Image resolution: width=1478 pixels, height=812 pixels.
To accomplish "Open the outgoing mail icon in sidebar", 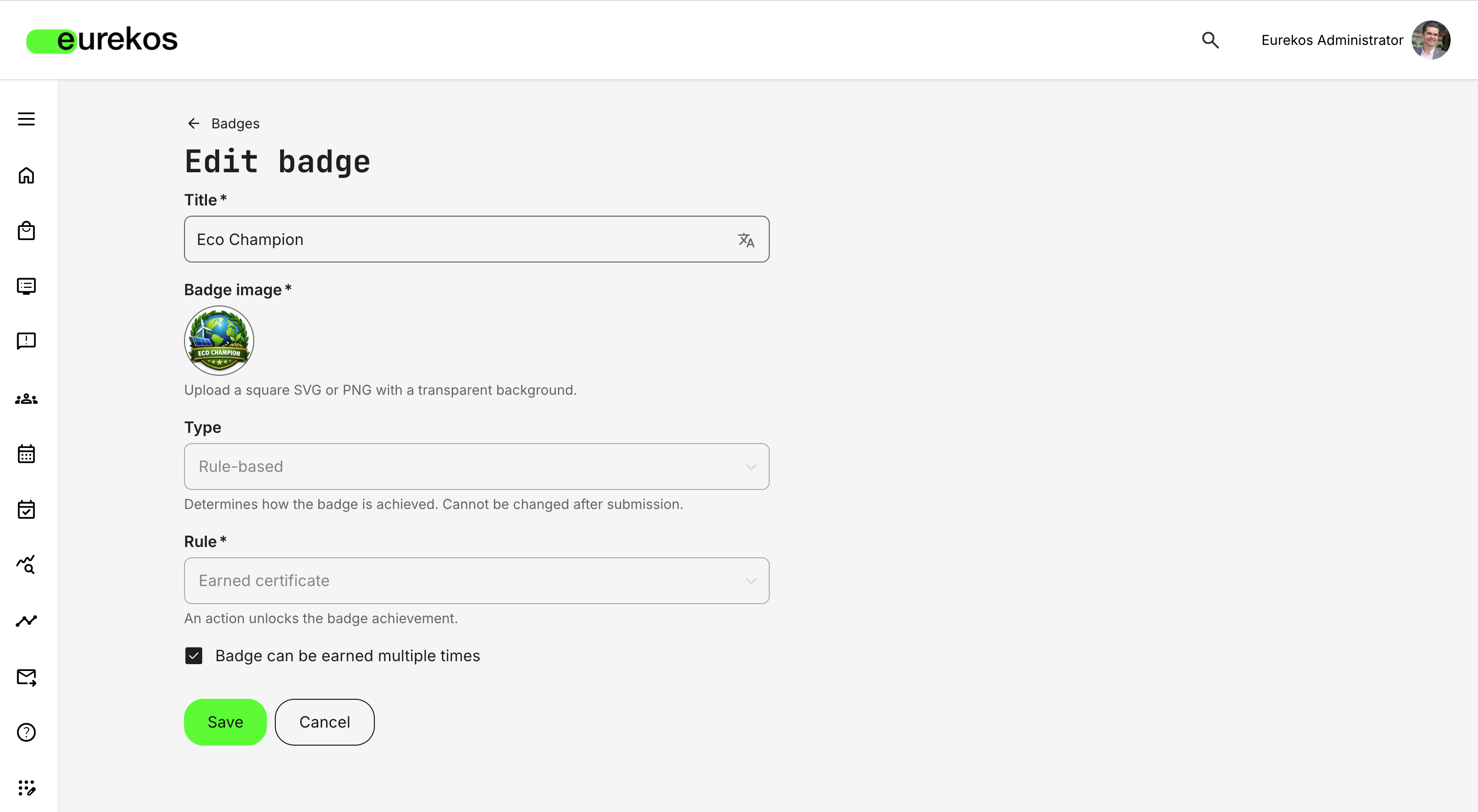I will pos(26,677).
